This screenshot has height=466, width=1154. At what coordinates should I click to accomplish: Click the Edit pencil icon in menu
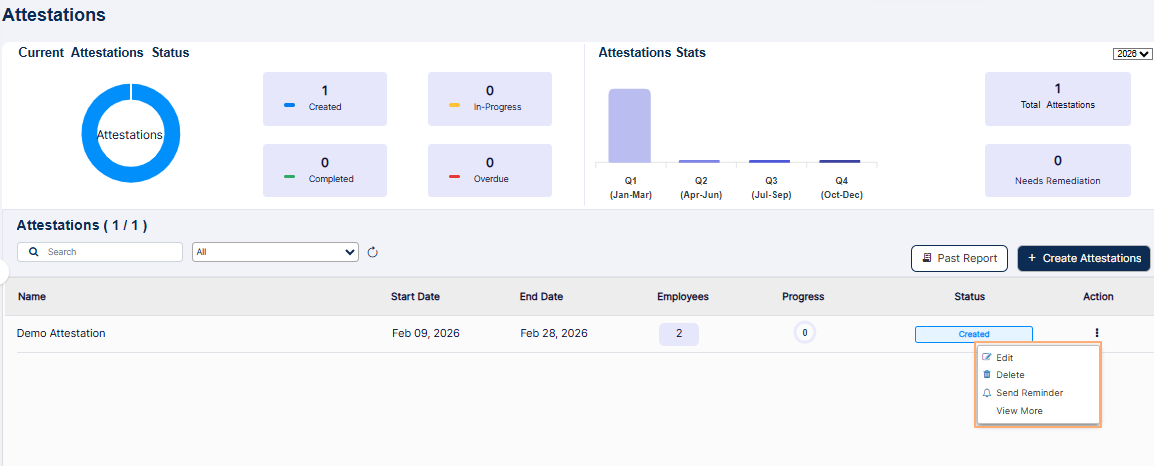[987, 357]
